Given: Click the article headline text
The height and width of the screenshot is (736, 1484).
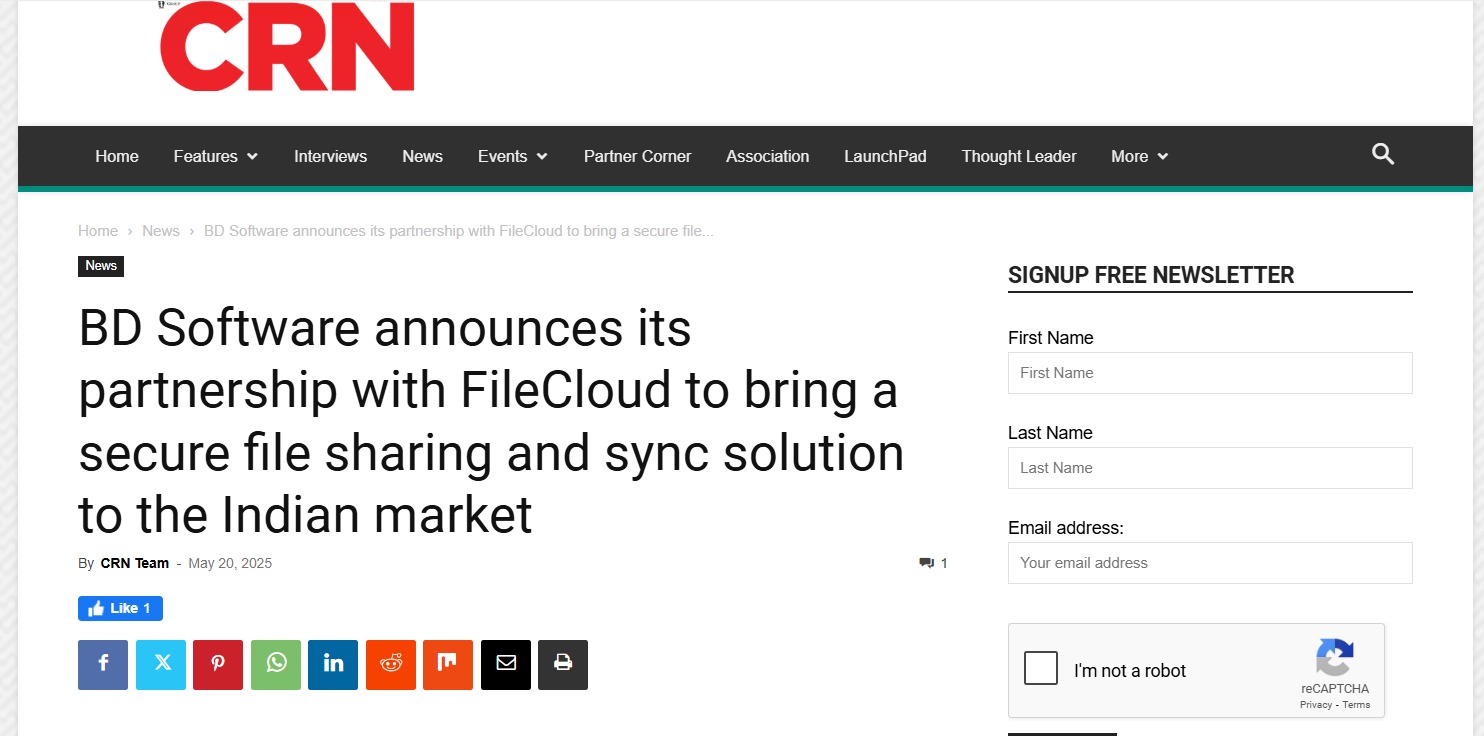Looking at the screenshot, I should click(x=491, y=421).
